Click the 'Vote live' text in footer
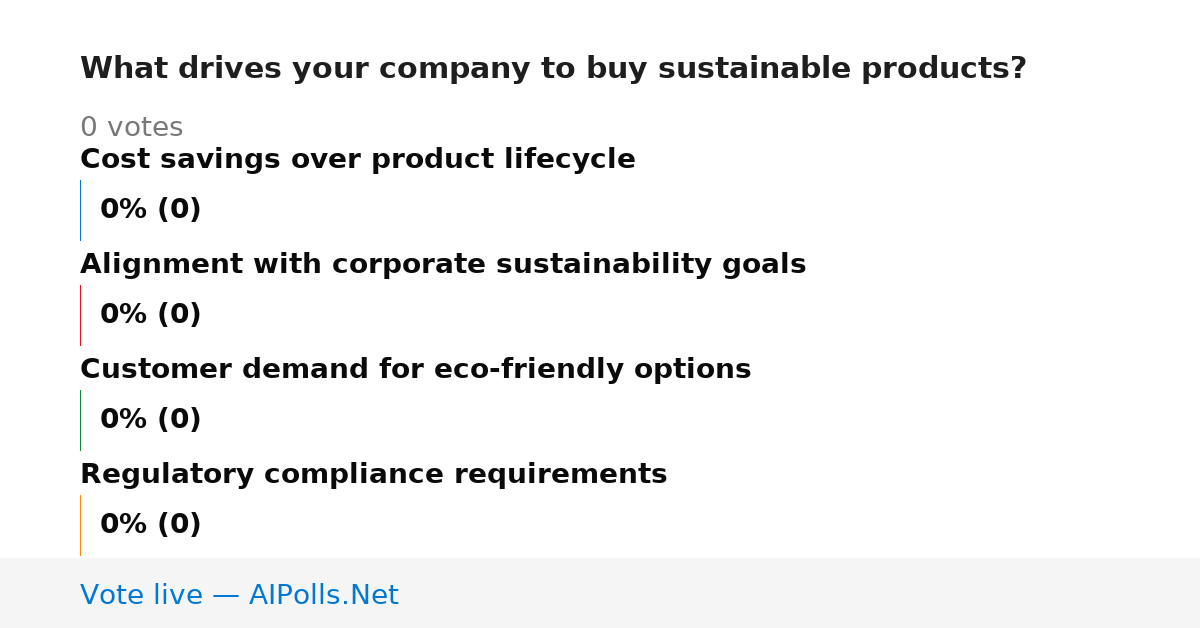 [x=141, y=596]
